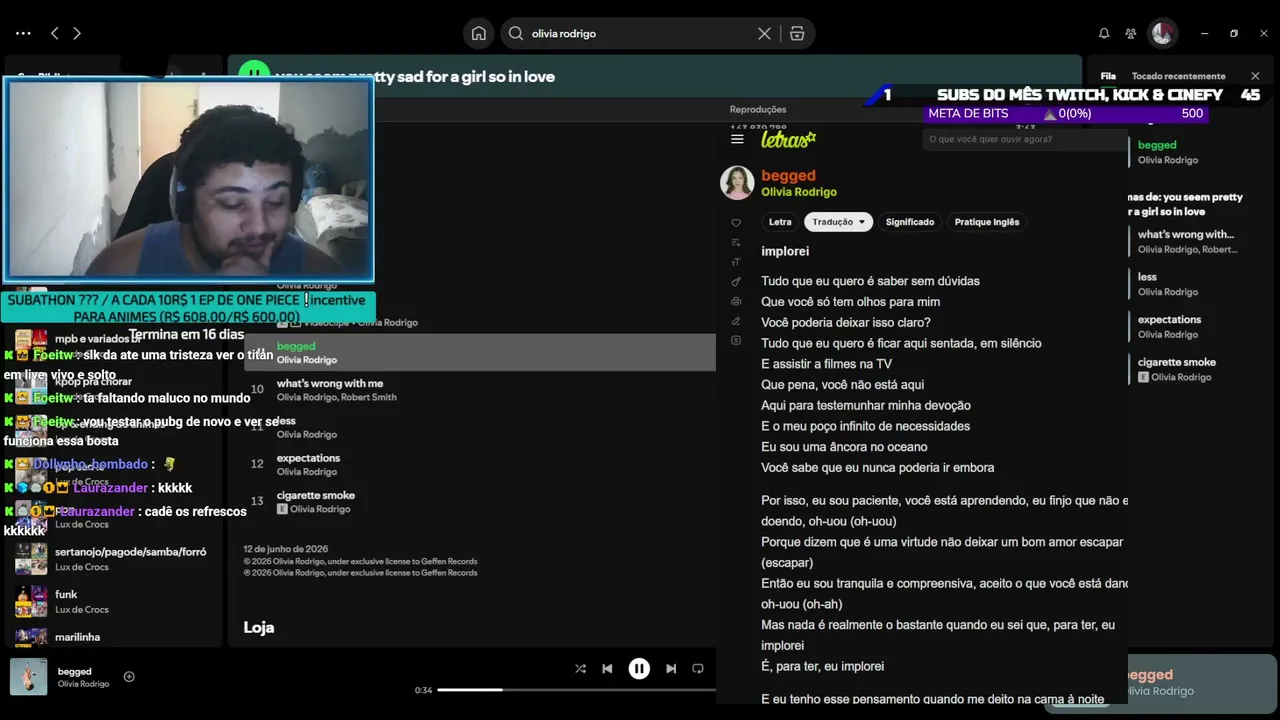Favorite the lyrics with the heart icon
Image resolution: width=1280 pixels, height=720 pixels.
coord(736,222)
